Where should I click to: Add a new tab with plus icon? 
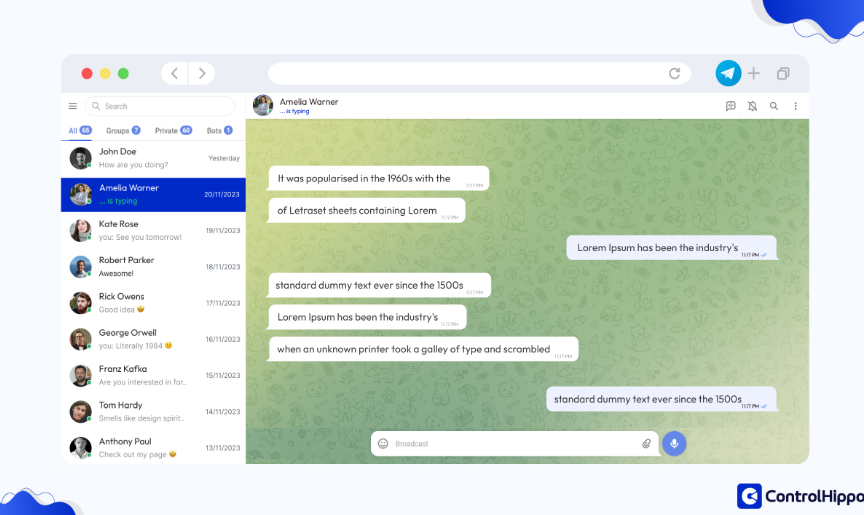pos(754,73)
